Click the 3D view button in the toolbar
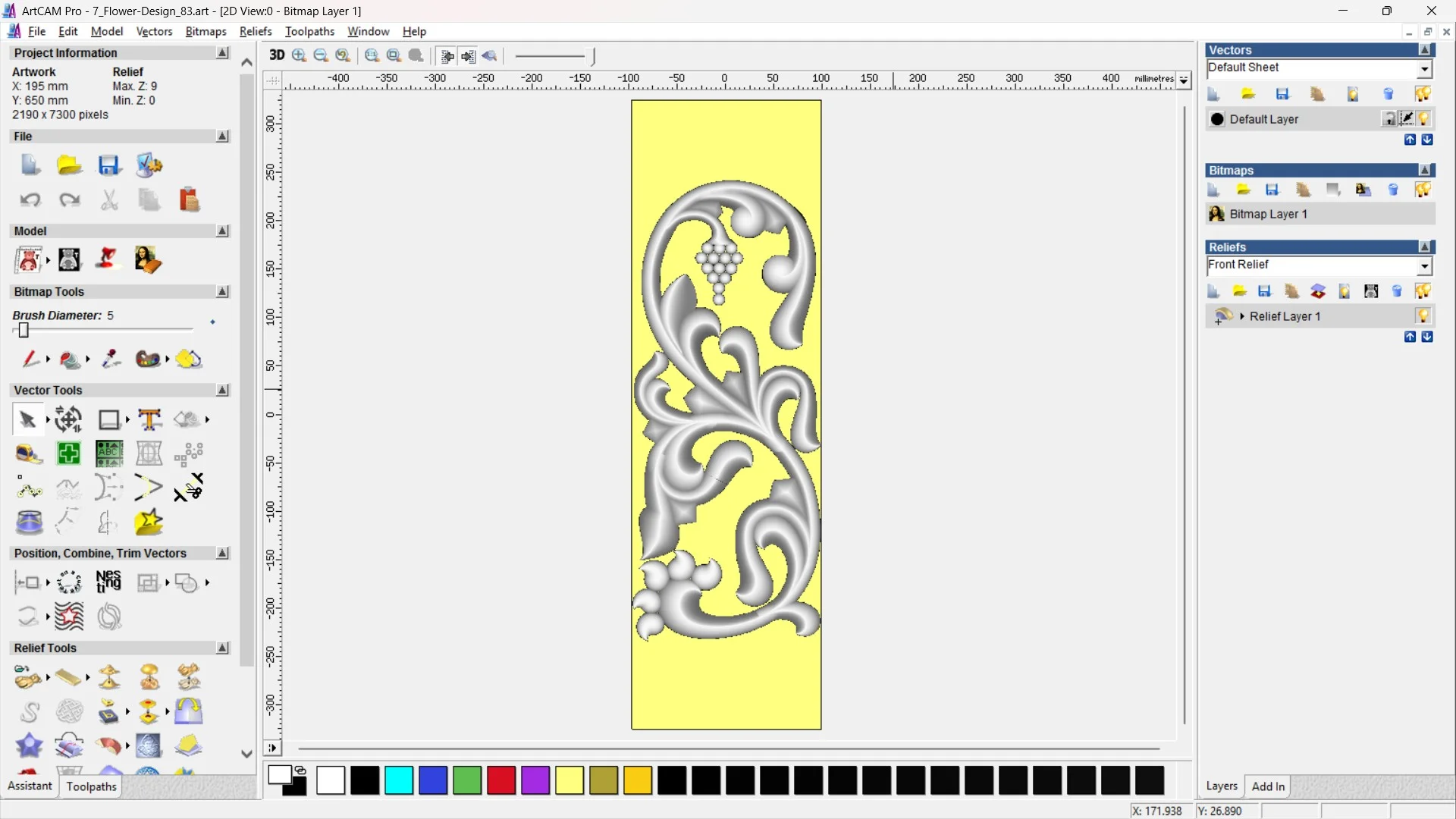This screenshot has height=819, width=1456. (276, 55)
